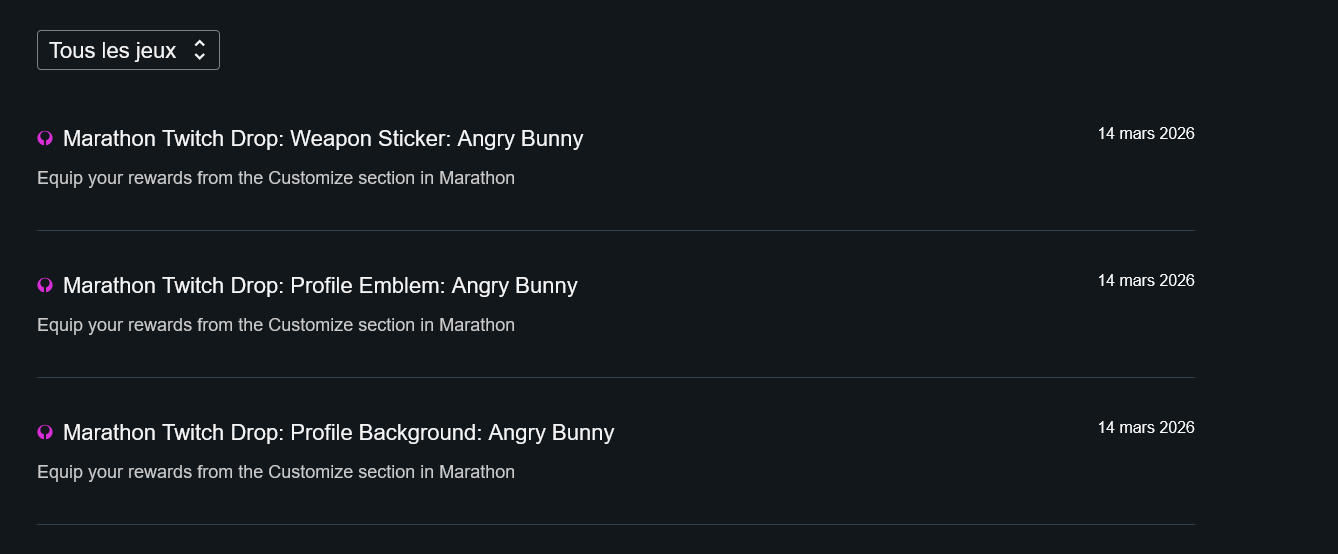1338x554 pixels.
Task: Click the date of the Profile Emblem drop
Action: 1146,281
